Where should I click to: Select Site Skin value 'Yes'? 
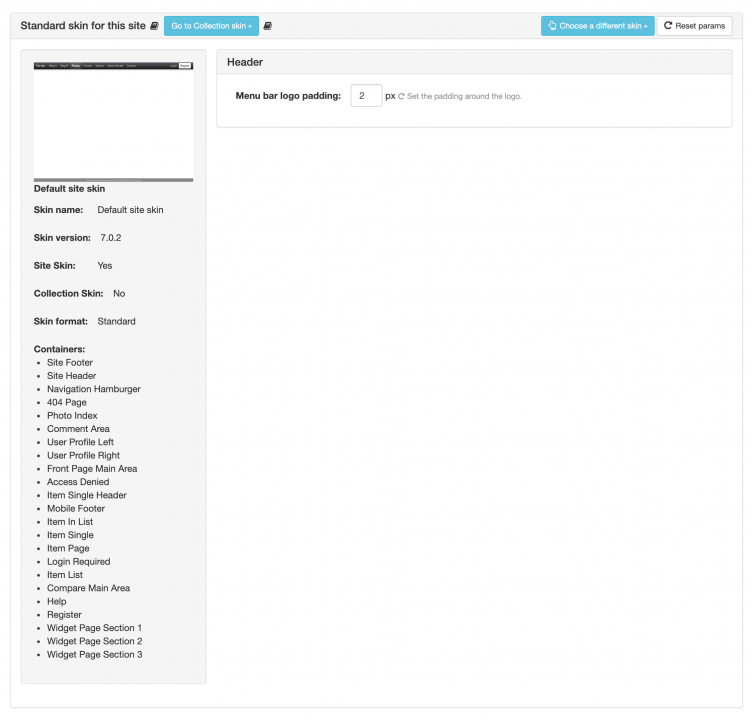(105, 266)
